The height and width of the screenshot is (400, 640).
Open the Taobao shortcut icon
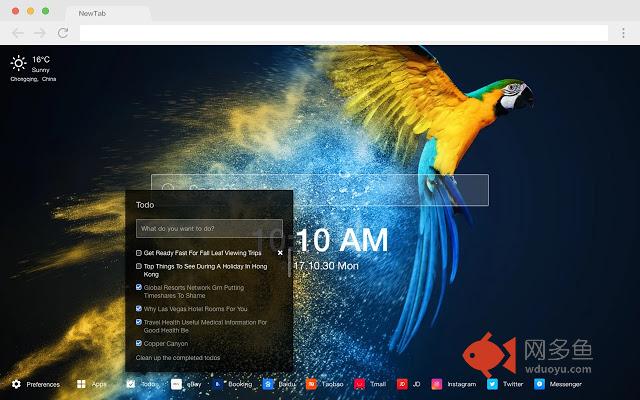[311, 384]
